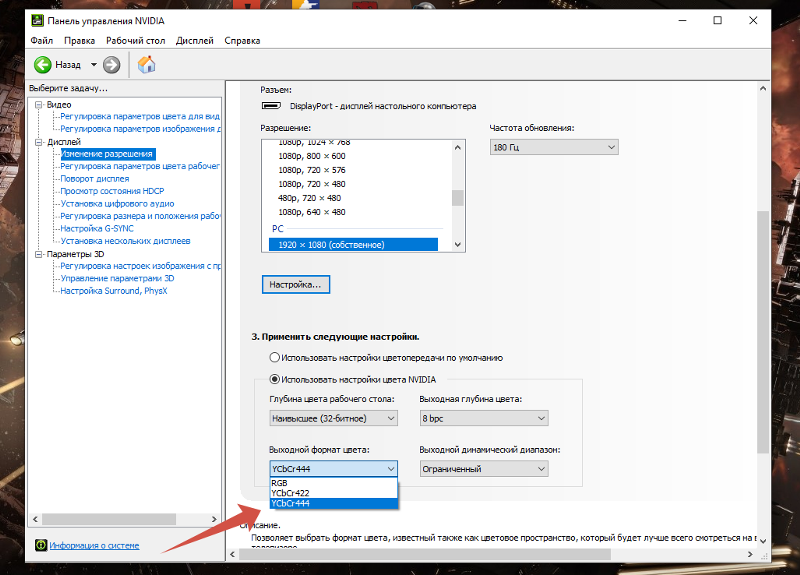Collapse the Дисплей tree node

pos(38,142)
